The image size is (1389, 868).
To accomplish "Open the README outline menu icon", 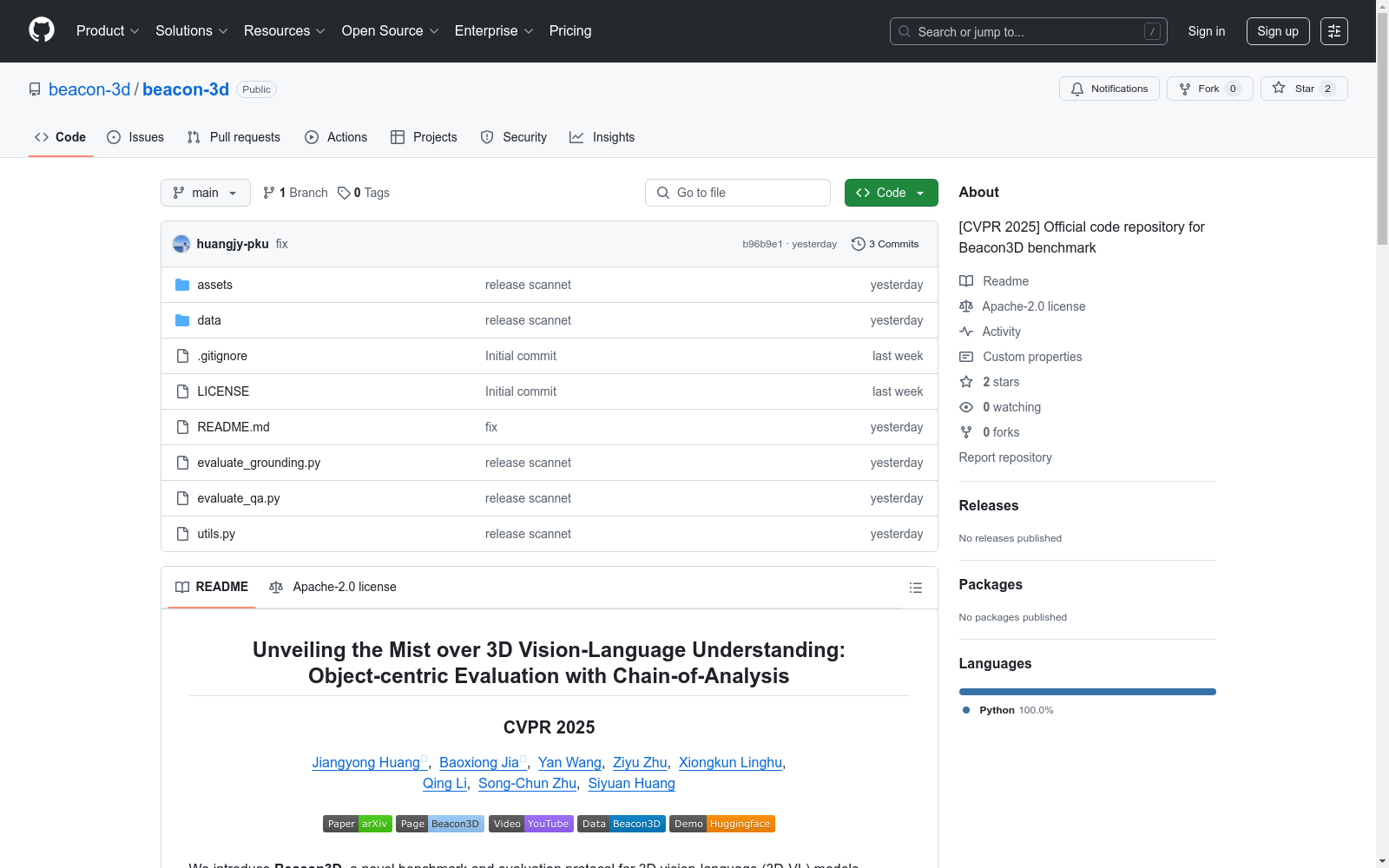I will pos(916,588).
